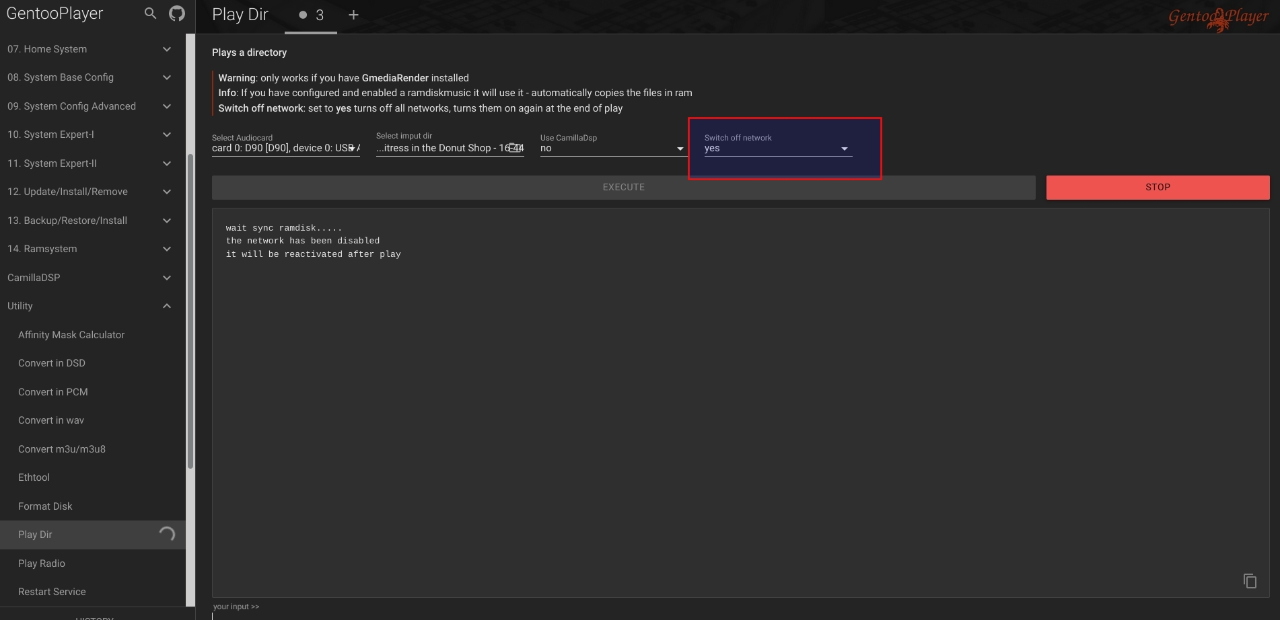Open Convert in PCM utility
Screen dimensions: 1280x620
[x=93, y=392]
